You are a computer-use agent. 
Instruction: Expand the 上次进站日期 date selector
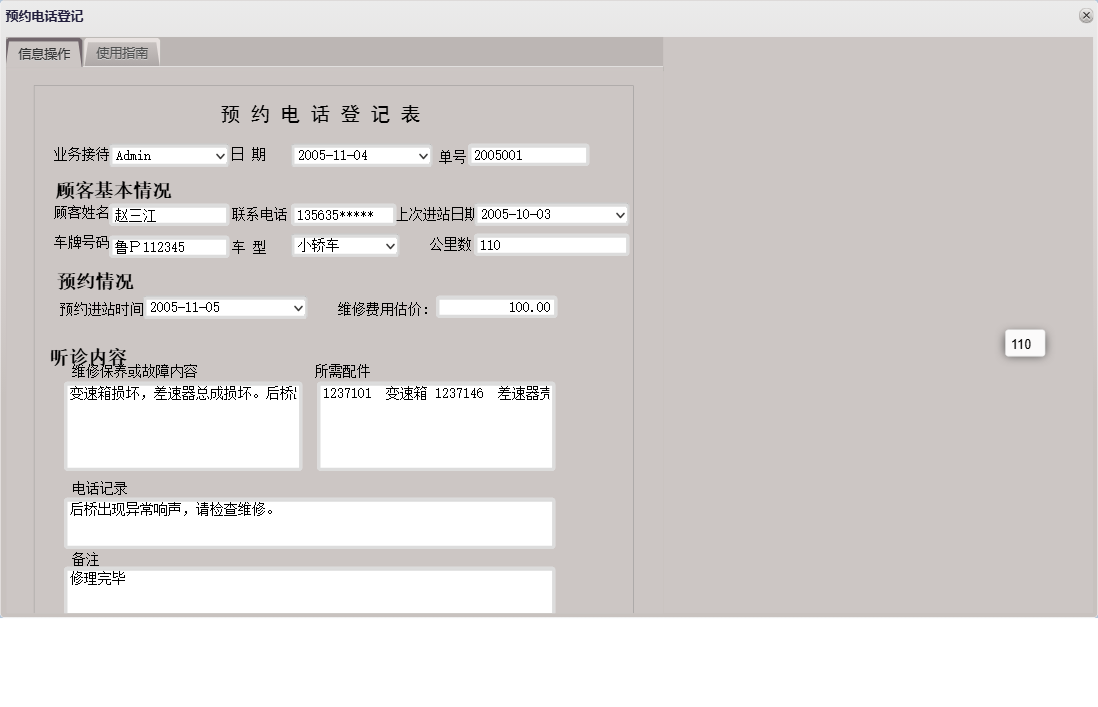pos(552,214)
